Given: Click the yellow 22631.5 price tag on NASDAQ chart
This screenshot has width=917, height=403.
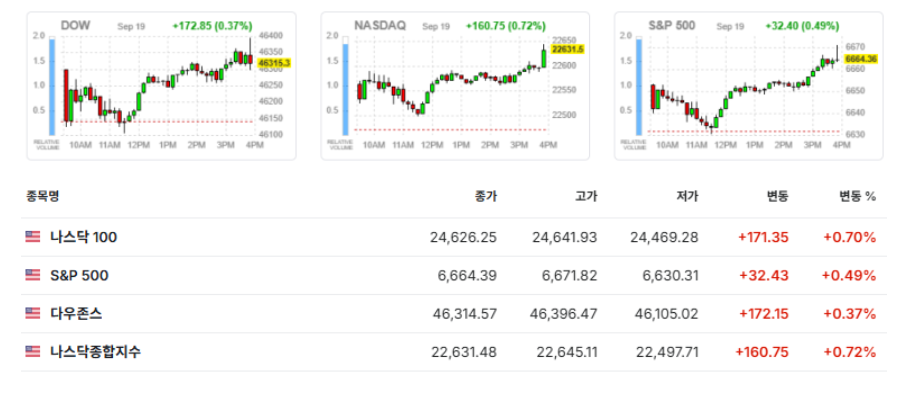Looking at the screenshot, I should coord(568,49).
